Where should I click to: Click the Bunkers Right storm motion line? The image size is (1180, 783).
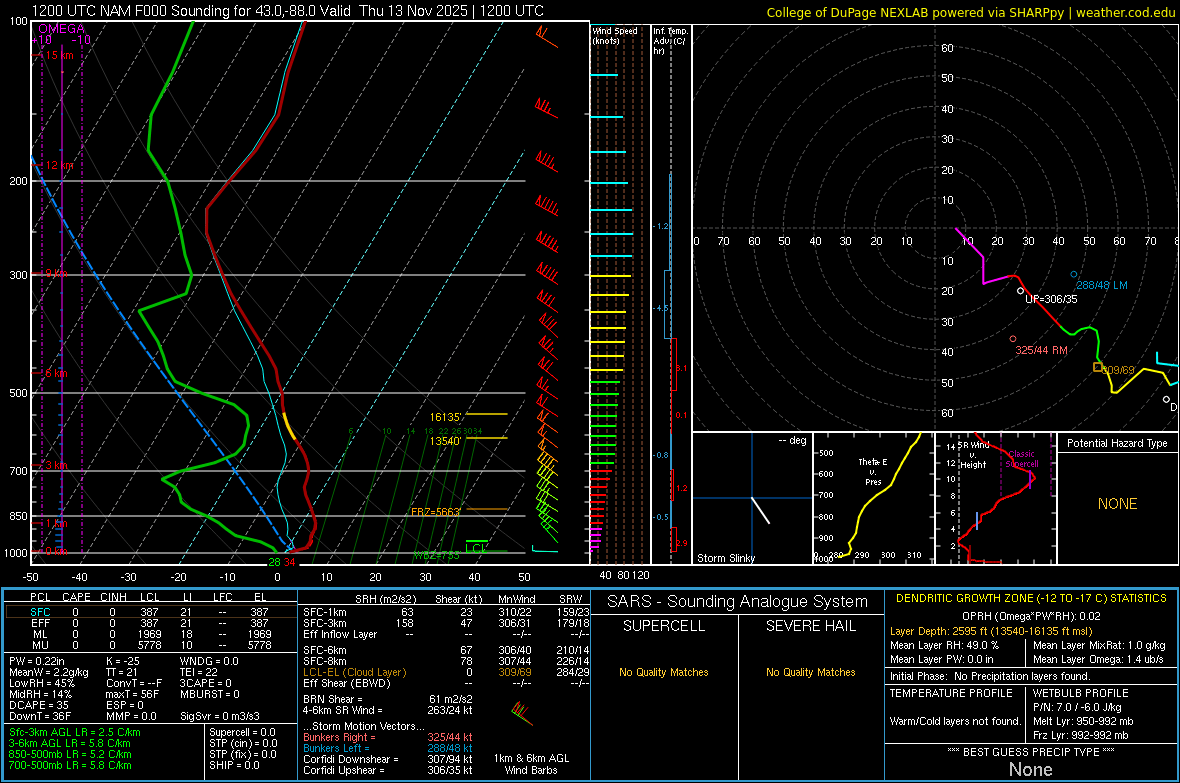[388, 738]
